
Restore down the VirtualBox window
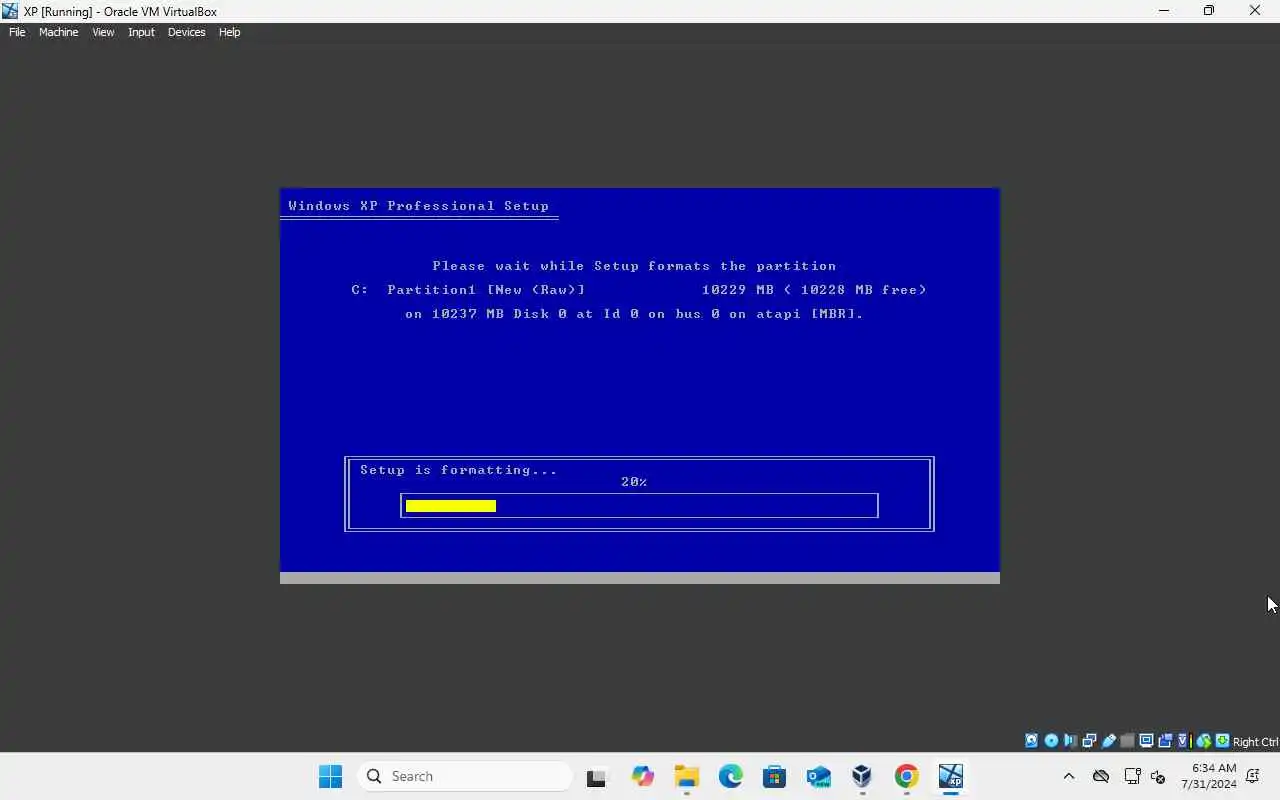1209,11
